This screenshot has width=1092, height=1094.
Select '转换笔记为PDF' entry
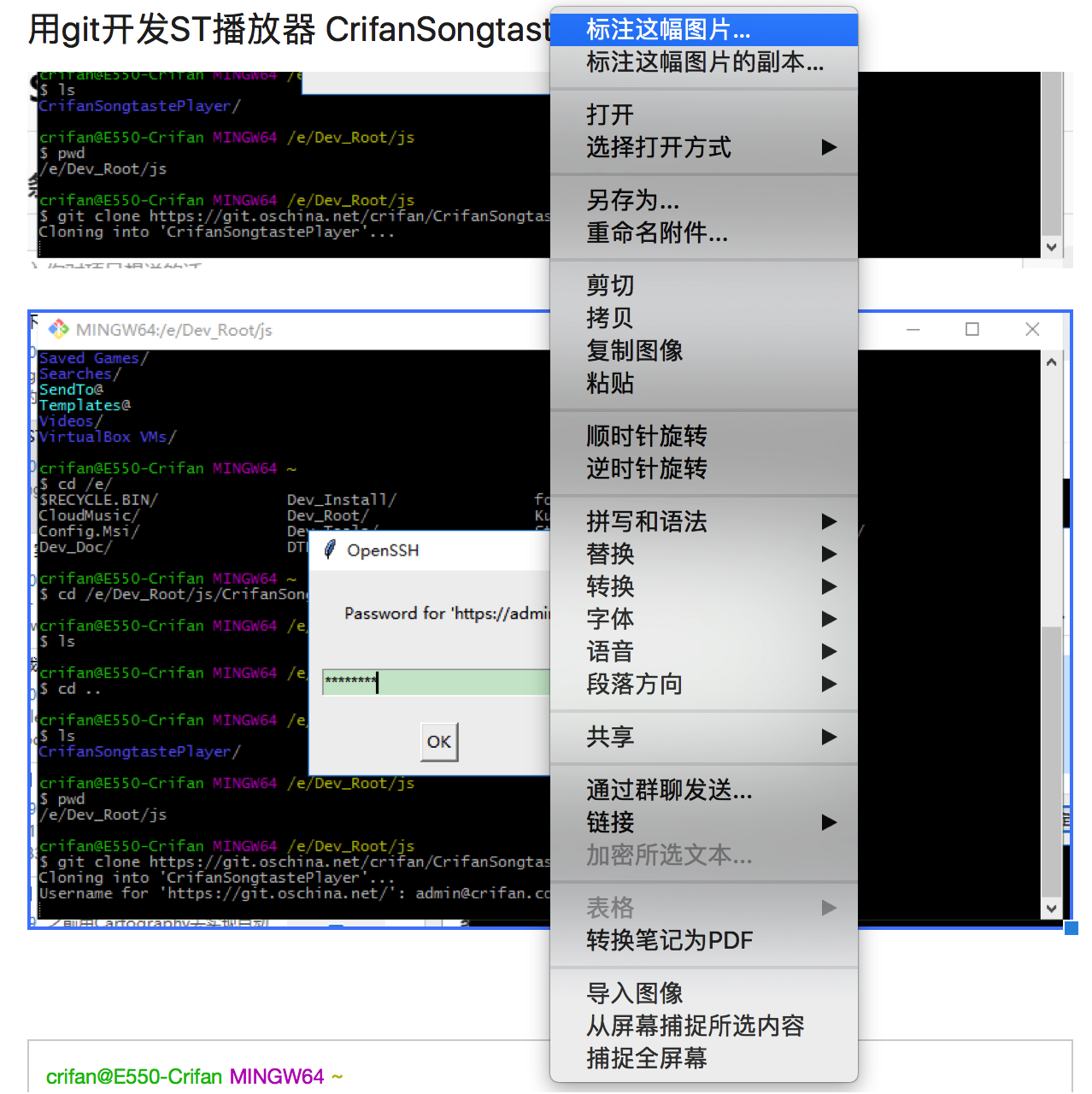[704, 940]
